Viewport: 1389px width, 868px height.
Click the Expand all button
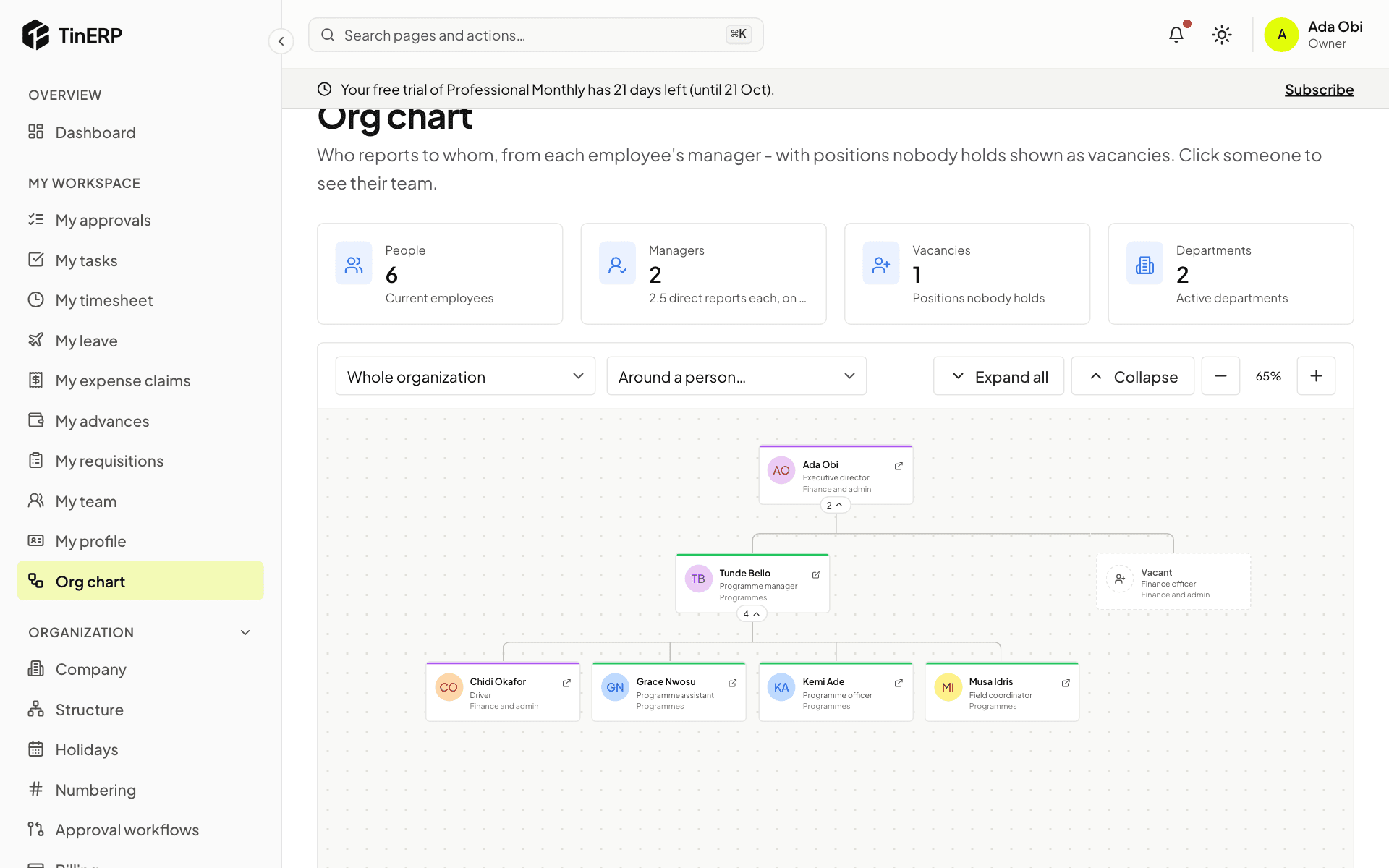[x=998, y=376]
